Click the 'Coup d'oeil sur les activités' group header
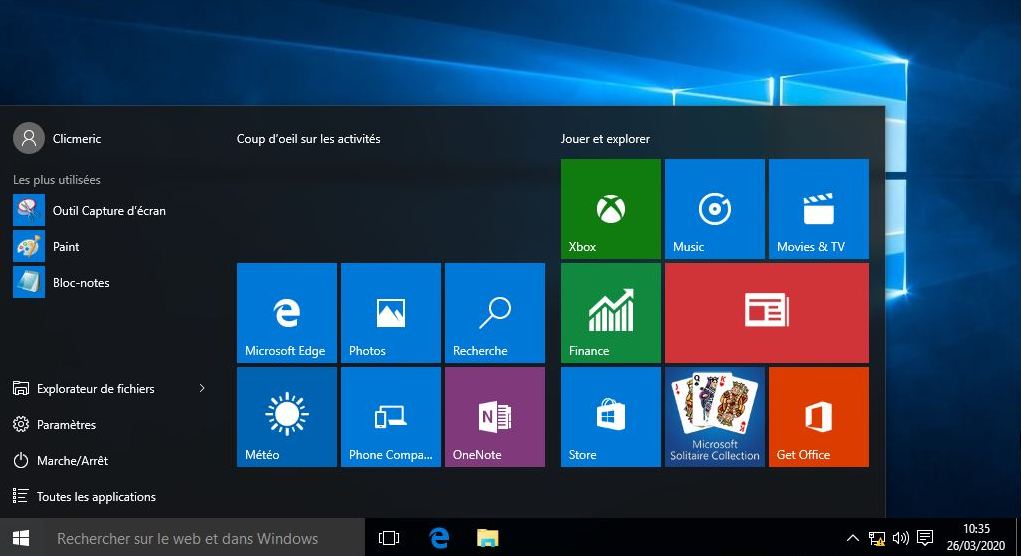This screenshot has width=1021, height=556. click(x=309, y=139)
